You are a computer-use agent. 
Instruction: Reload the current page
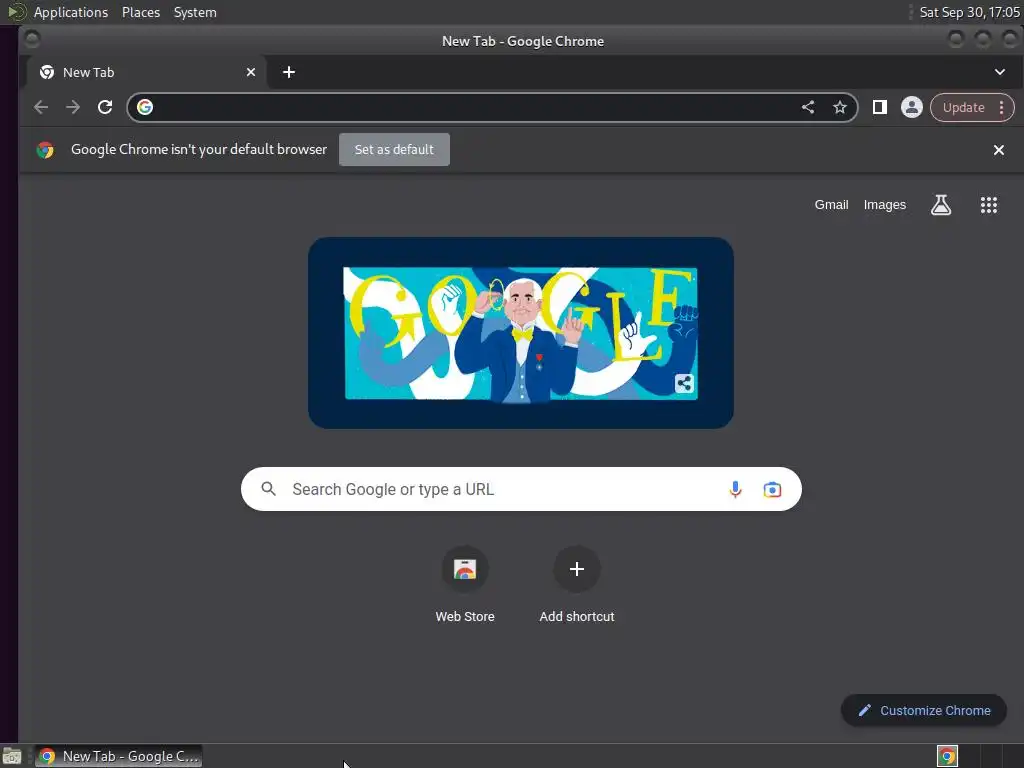tap(104, 107)
